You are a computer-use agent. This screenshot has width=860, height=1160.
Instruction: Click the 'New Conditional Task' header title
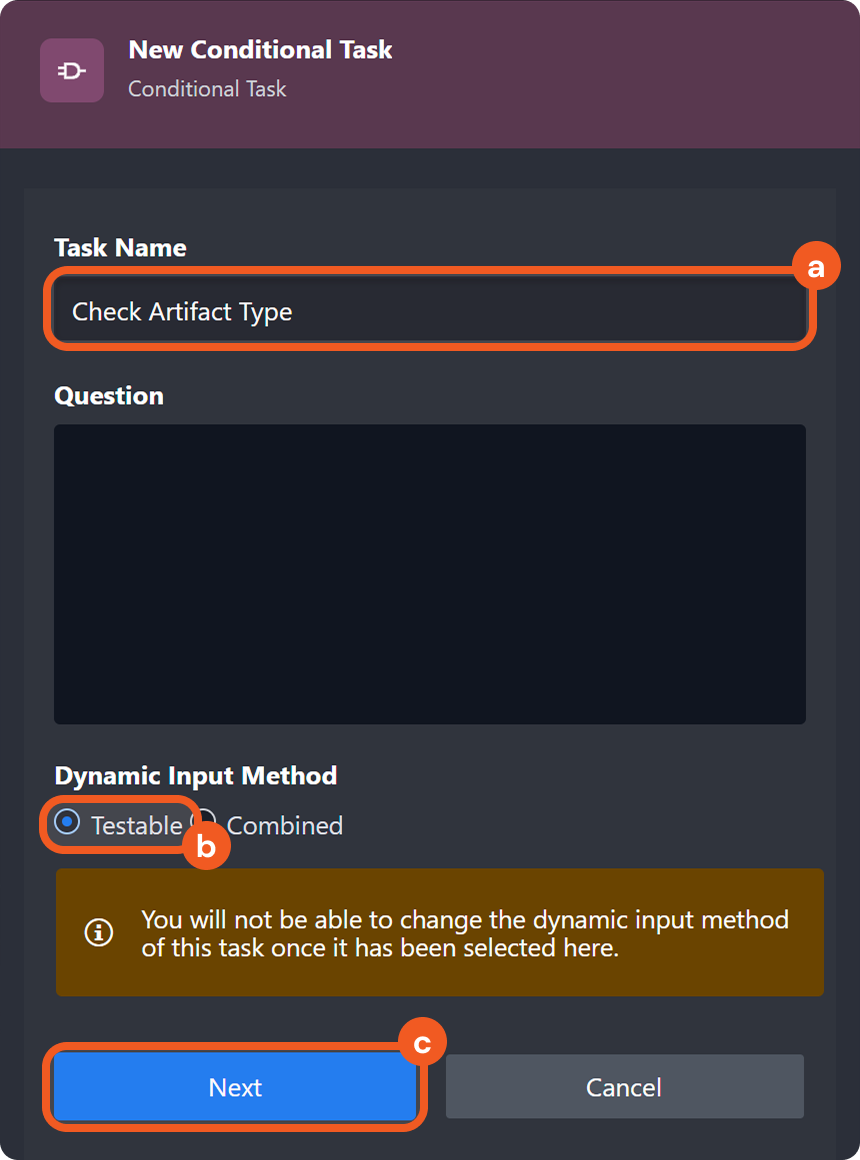(260, 50)
